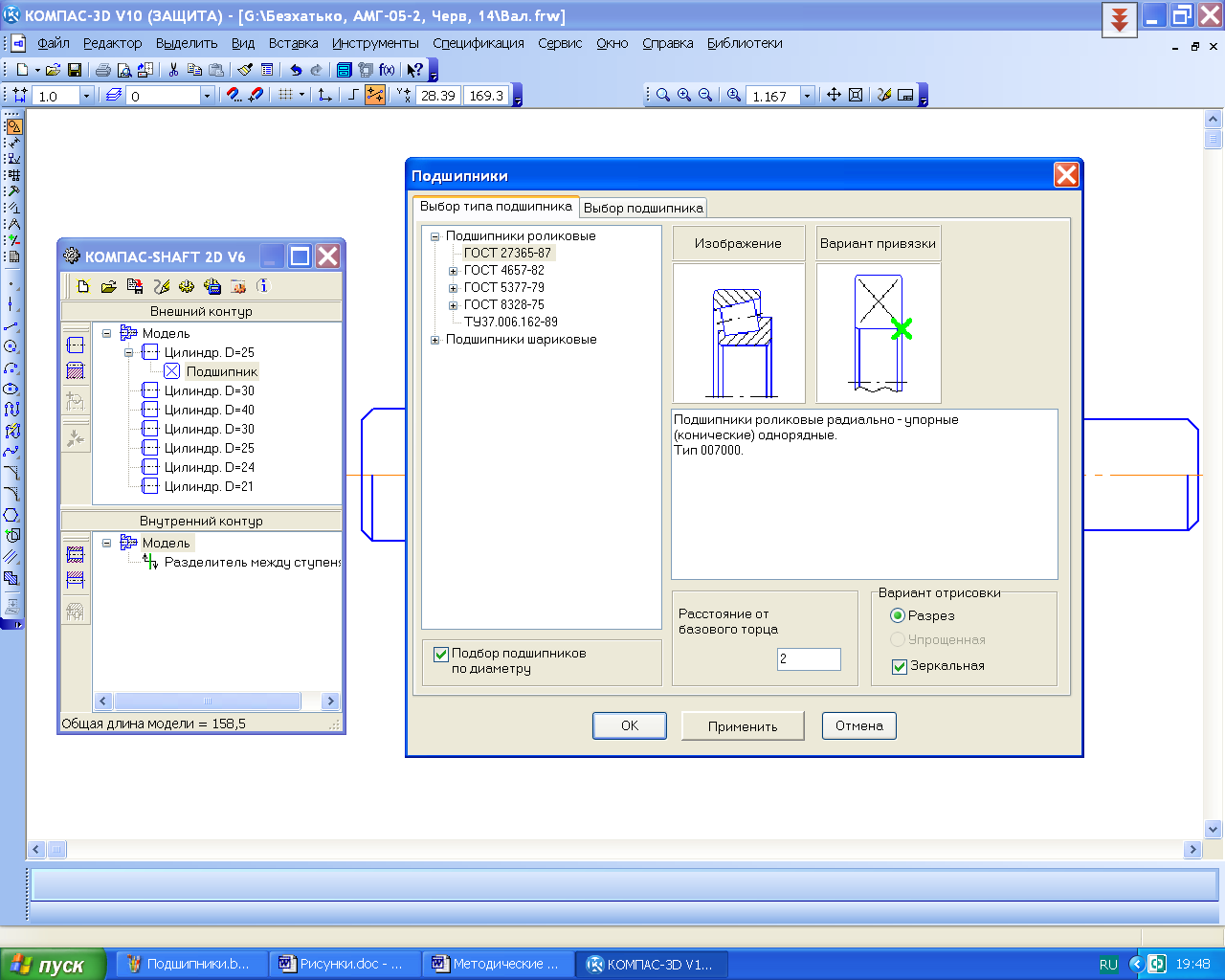Screen dimensions: 1225x980
Task: Zoom out of the drawing
Action: point(705,96)
